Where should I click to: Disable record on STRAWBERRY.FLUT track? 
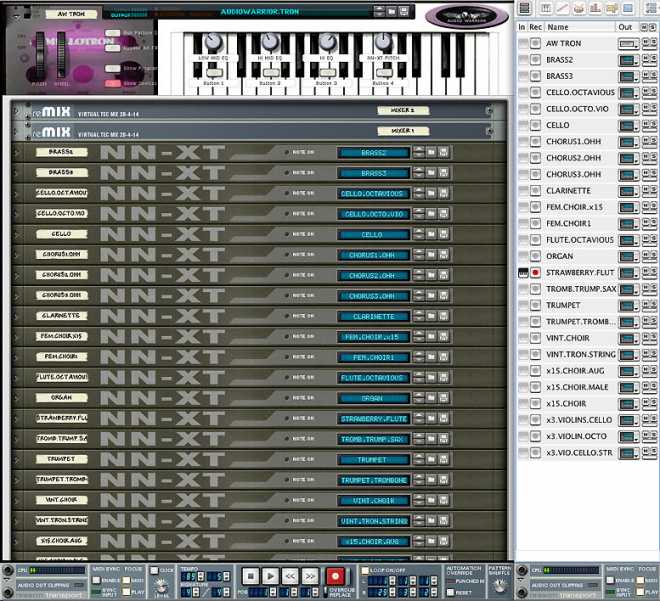click(x=535, y=273)
